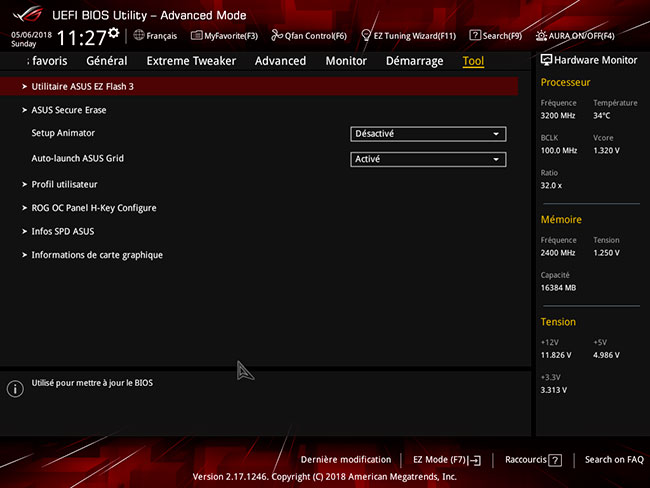
Task: Open MyFavorite(F3) from the top toolbar
Action: [x=198, y=36]
